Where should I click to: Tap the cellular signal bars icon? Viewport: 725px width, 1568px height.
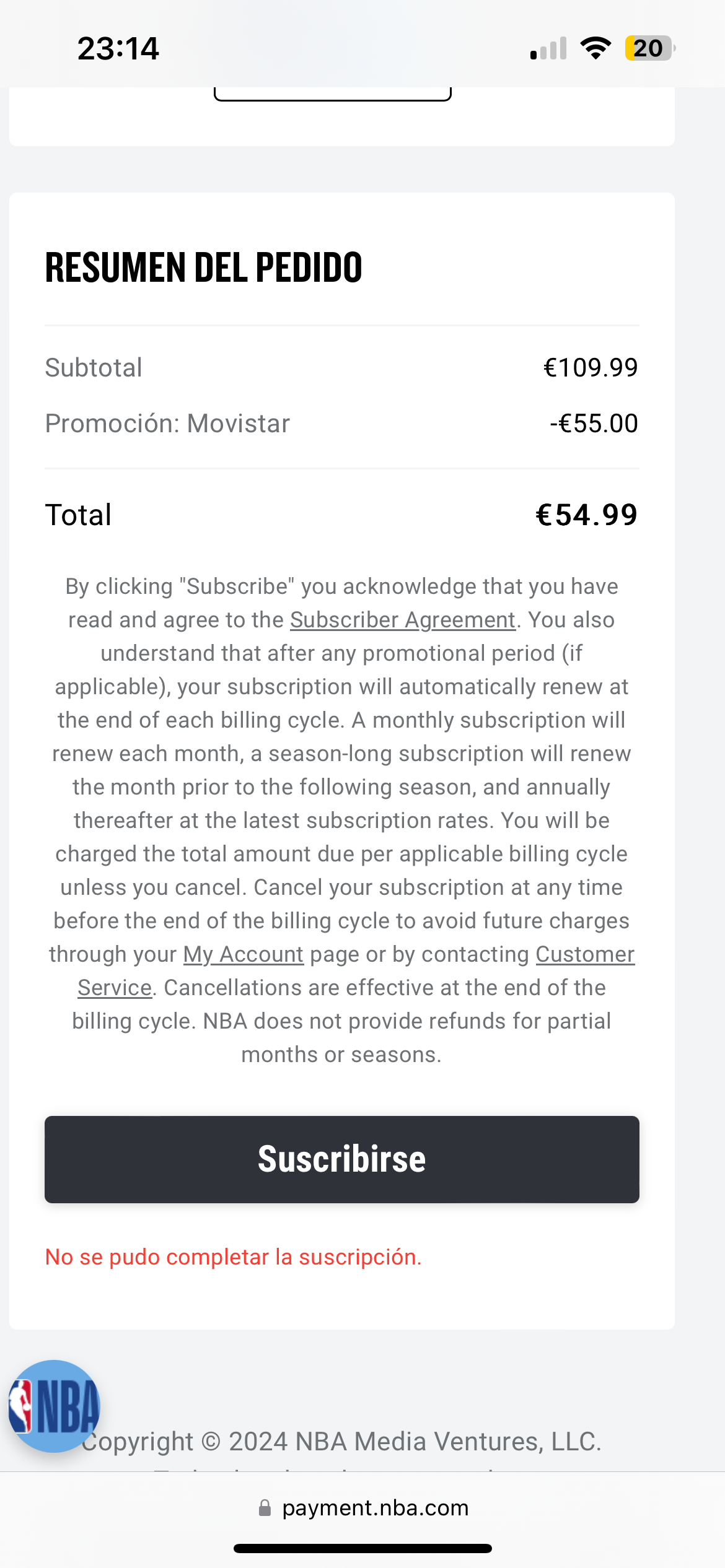pos(548,48)
